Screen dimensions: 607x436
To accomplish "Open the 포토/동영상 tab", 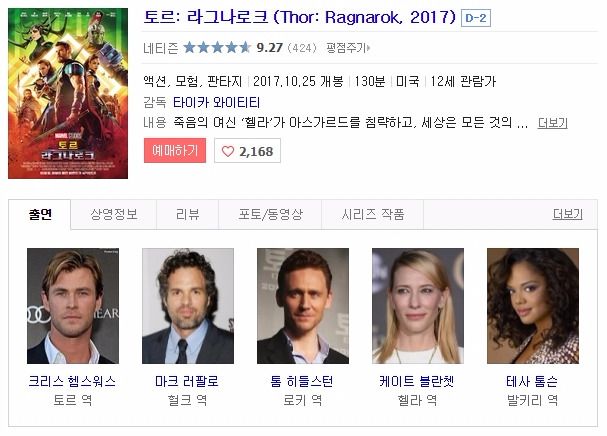I will [270, 214].
